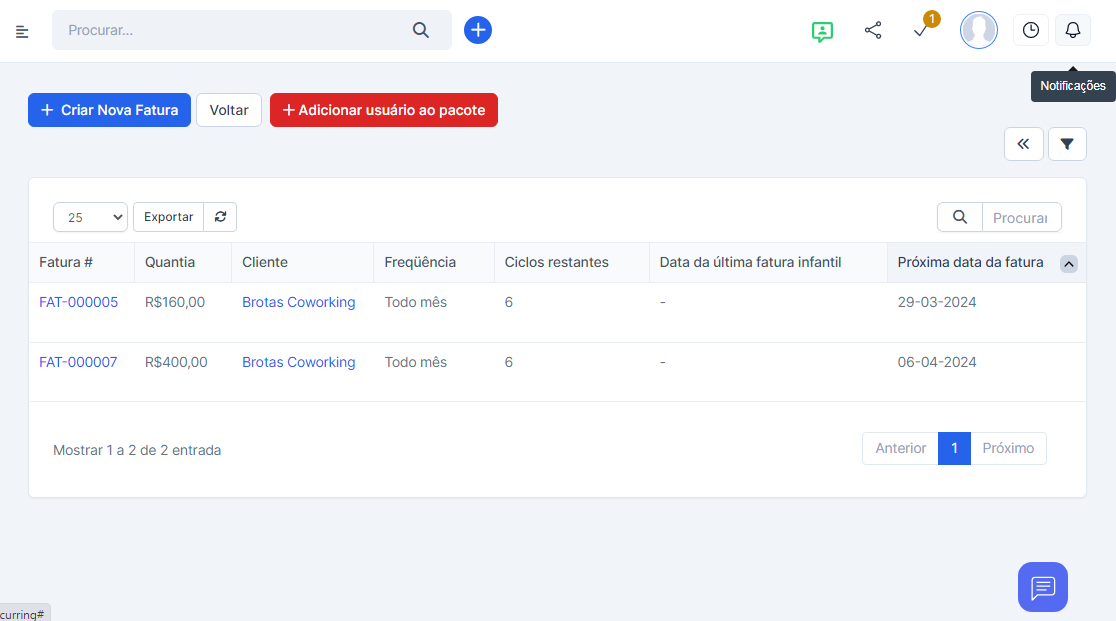Click the table filter funnel icon
1116x621 pixels.
(1067, 144)
